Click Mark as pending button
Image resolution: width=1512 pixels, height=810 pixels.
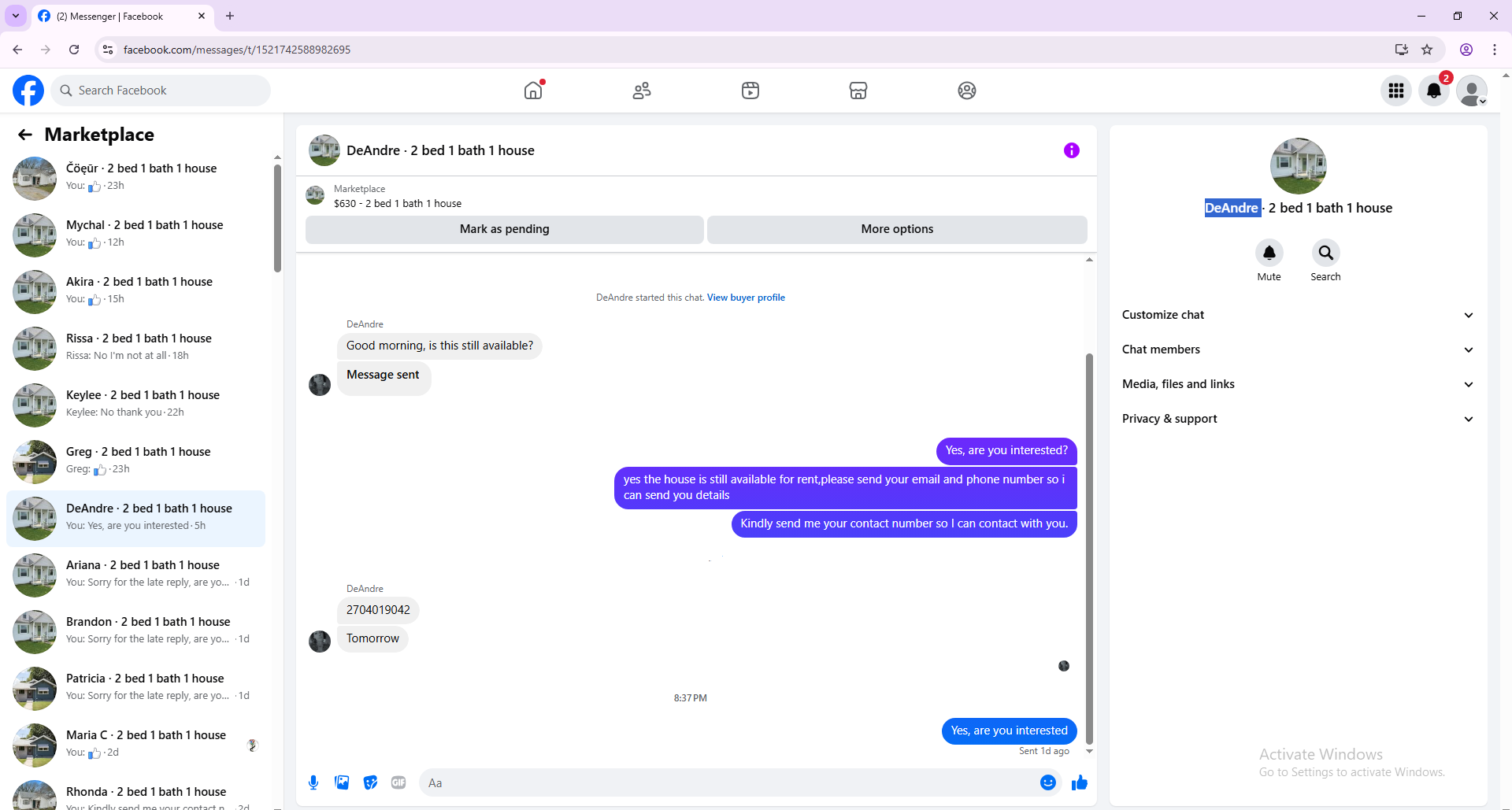pos(505,229)
